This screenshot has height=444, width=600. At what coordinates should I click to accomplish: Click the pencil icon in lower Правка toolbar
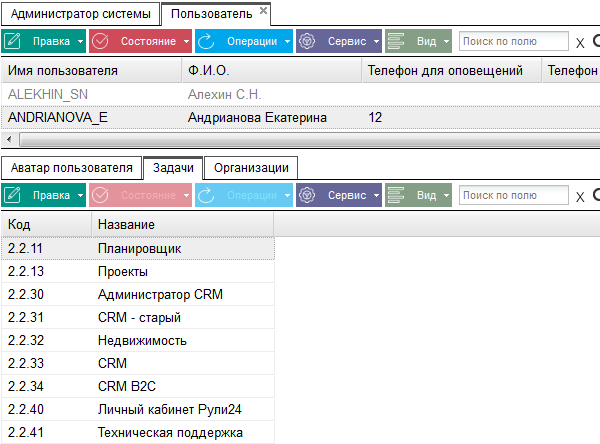(x=14, y=196)
